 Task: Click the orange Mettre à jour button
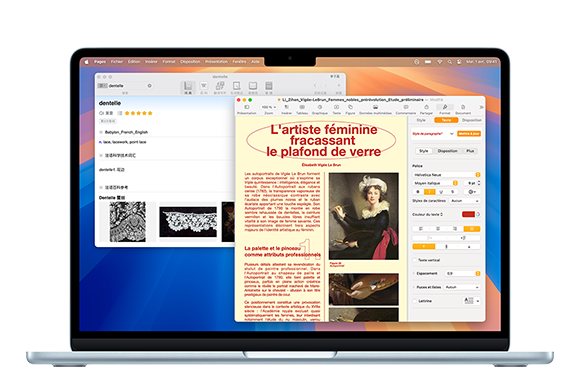point(469,133)
